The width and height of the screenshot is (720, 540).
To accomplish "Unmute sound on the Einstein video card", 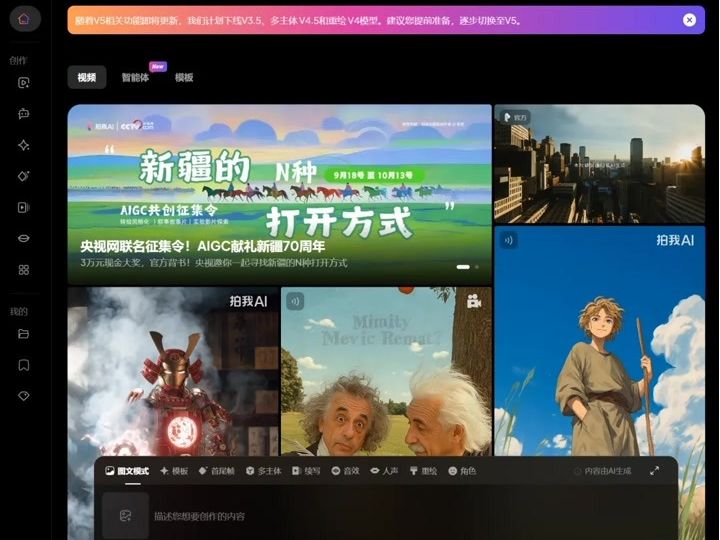I will (296, 301).
